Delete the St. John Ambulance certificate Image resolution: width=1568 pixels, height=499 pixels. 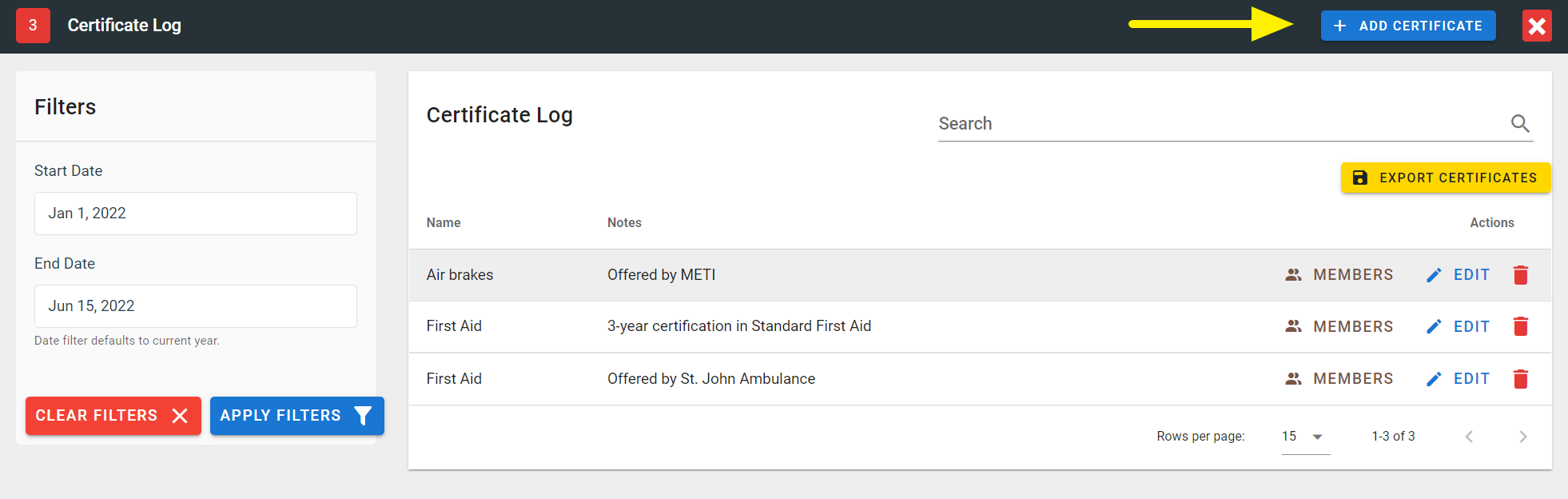click(x=1520, y=379)
